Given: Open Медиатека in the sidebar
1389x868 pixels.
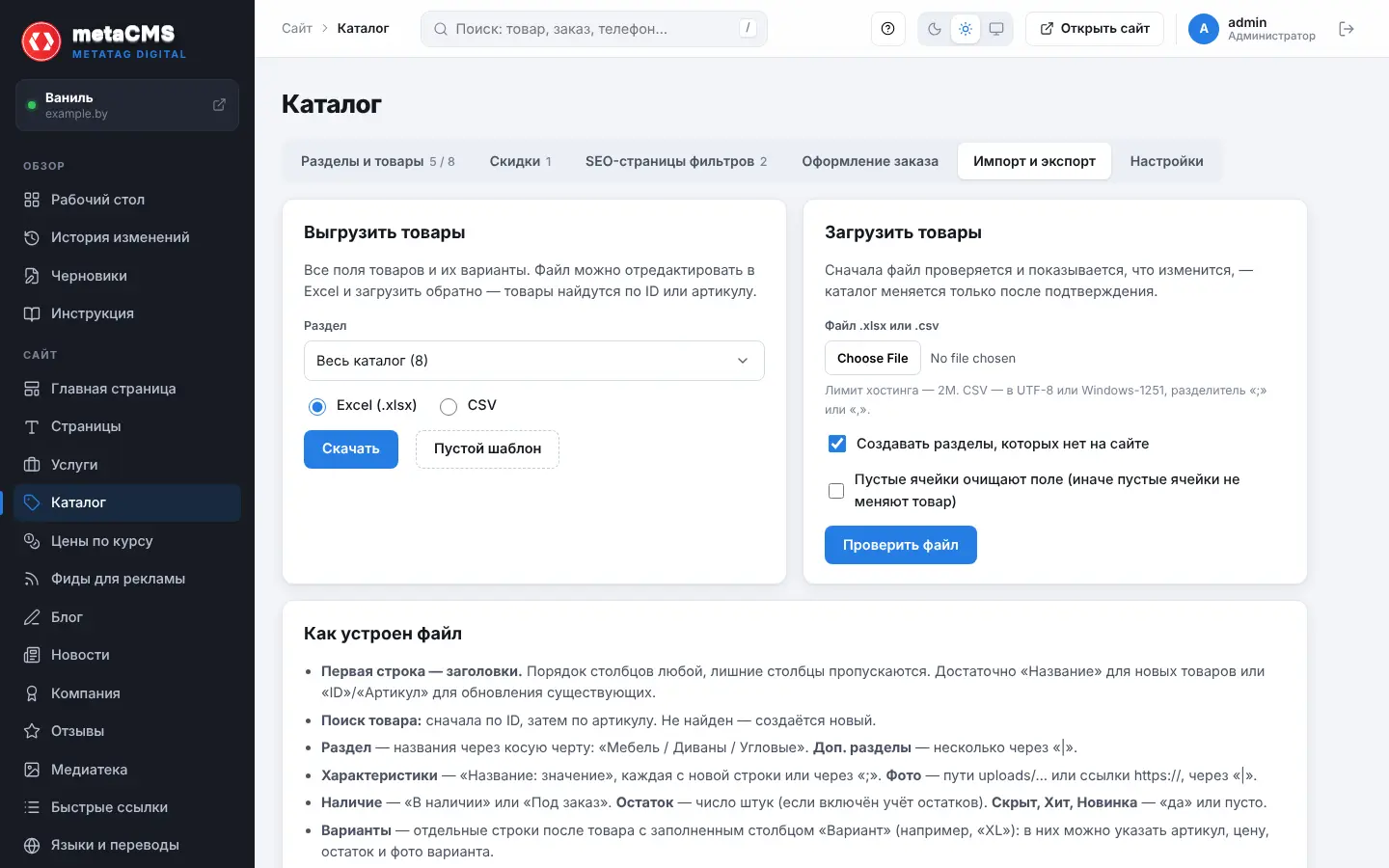Looking at the screenshot, I should point(127,770).
